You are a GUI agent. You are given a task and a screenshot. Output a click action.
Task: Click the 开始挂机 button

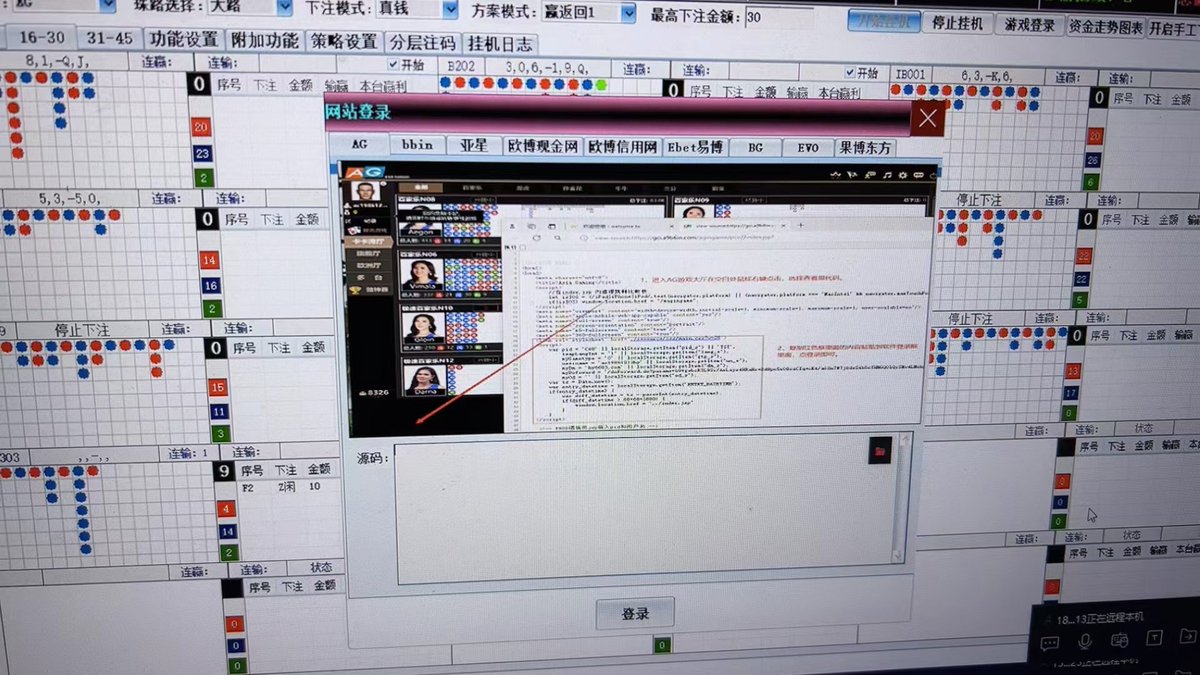point(884,21)
